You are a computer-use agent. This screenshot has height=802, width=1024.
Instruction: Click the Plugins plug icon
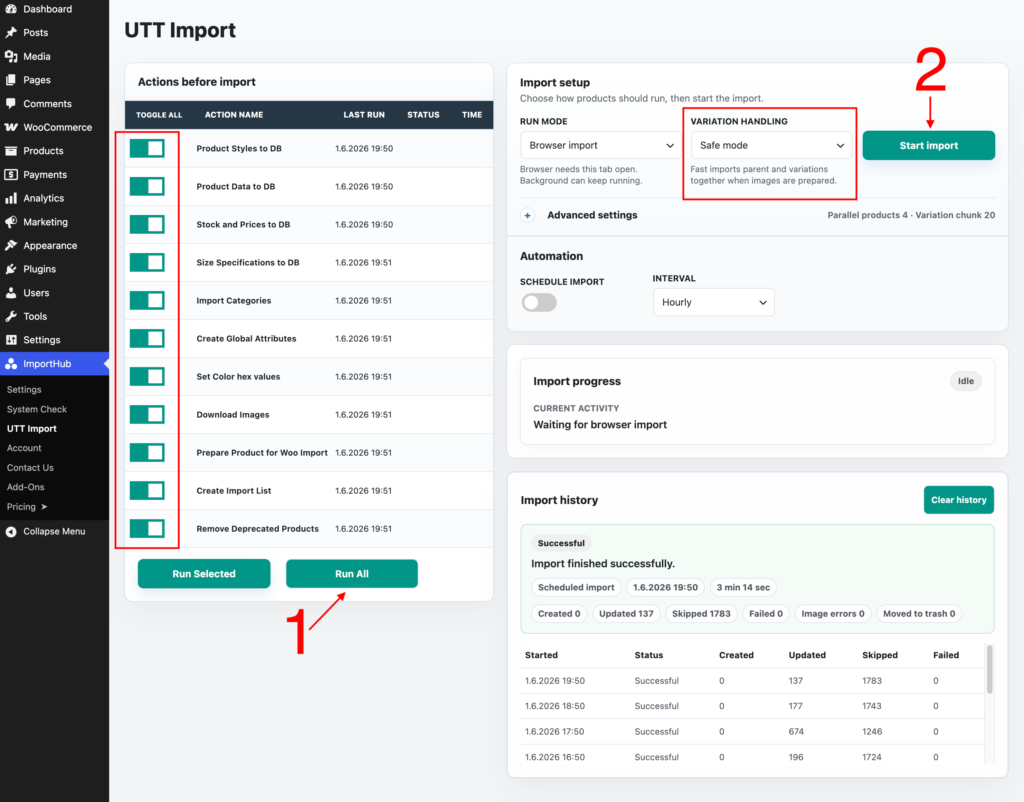pos(11,269)
